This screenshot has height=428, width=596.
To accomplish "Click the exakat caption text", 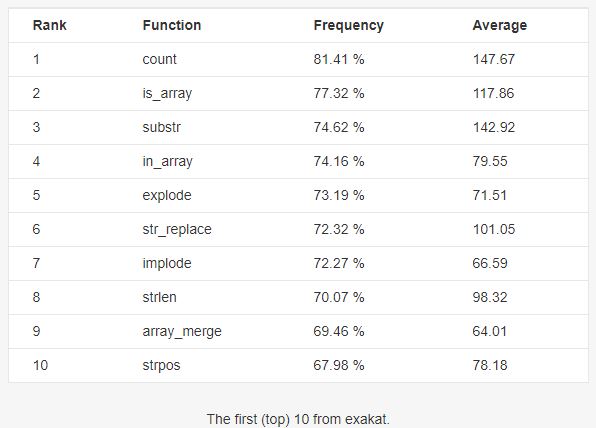I will coord(298,419).
